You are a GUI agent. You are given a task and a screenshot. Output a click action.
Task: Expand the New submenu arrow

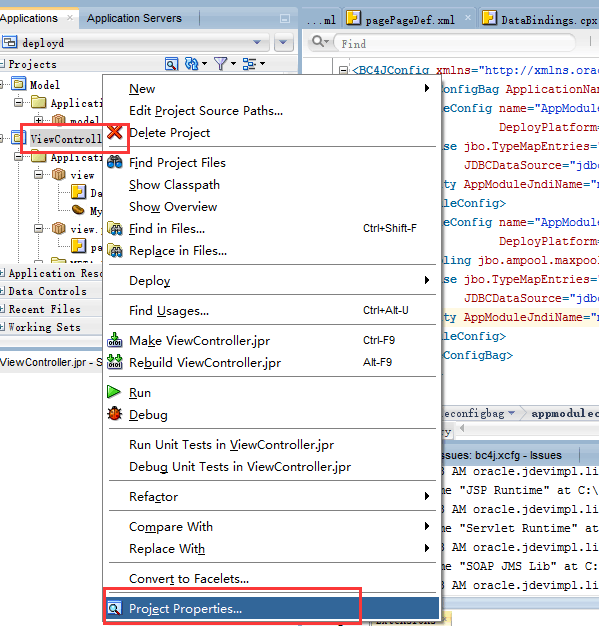pos(427,88)
